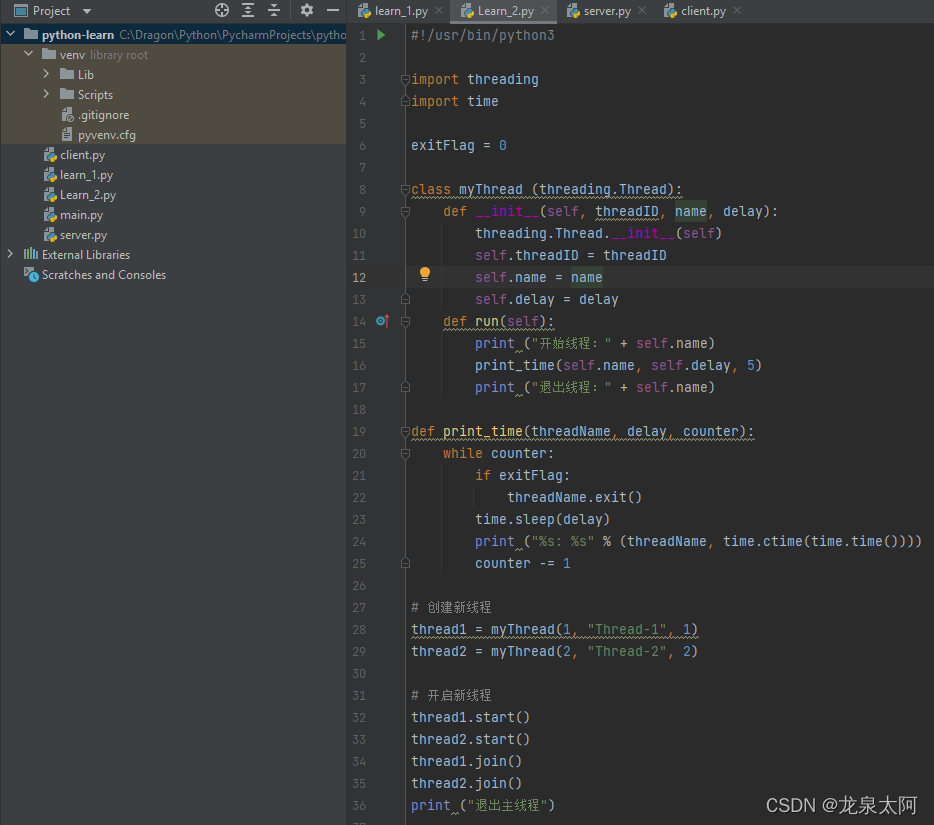Click Collapse All icon in Project toolbar
934x825 pixels.
pos(274,10)
